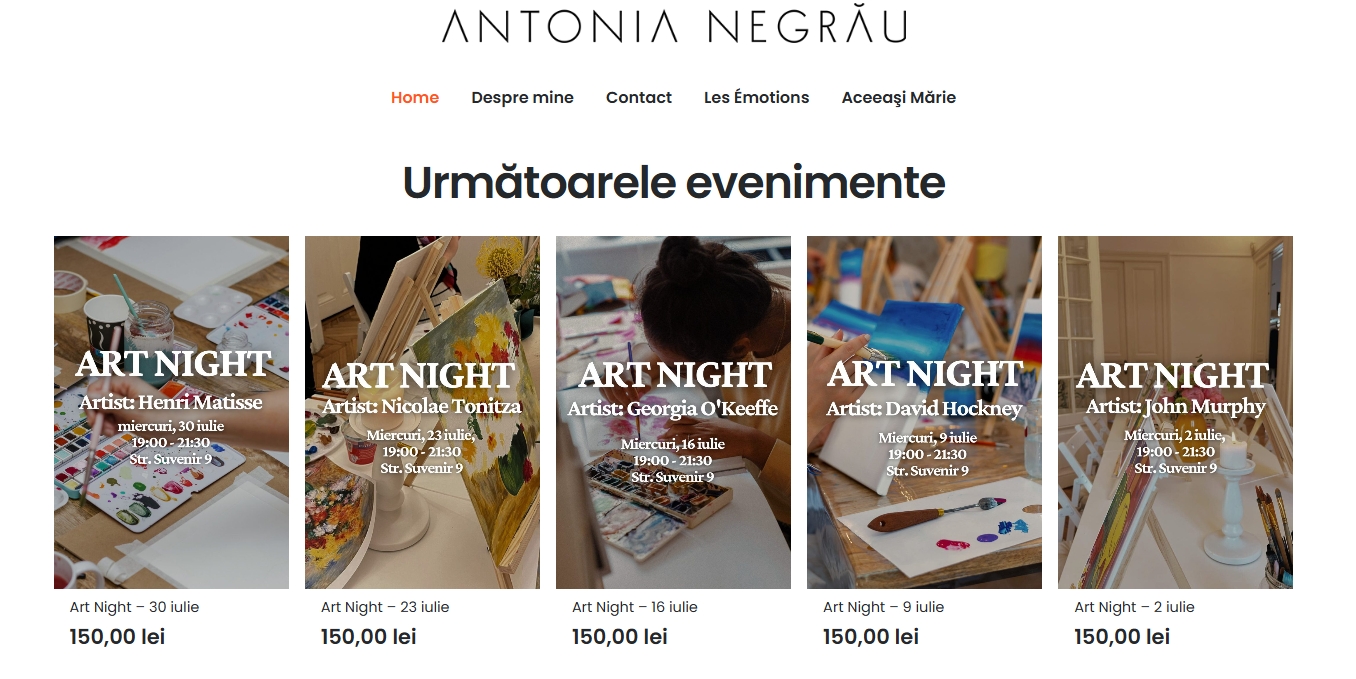Open the Contact page
The height and width of the screenshot is (679, 1356).
639,97
